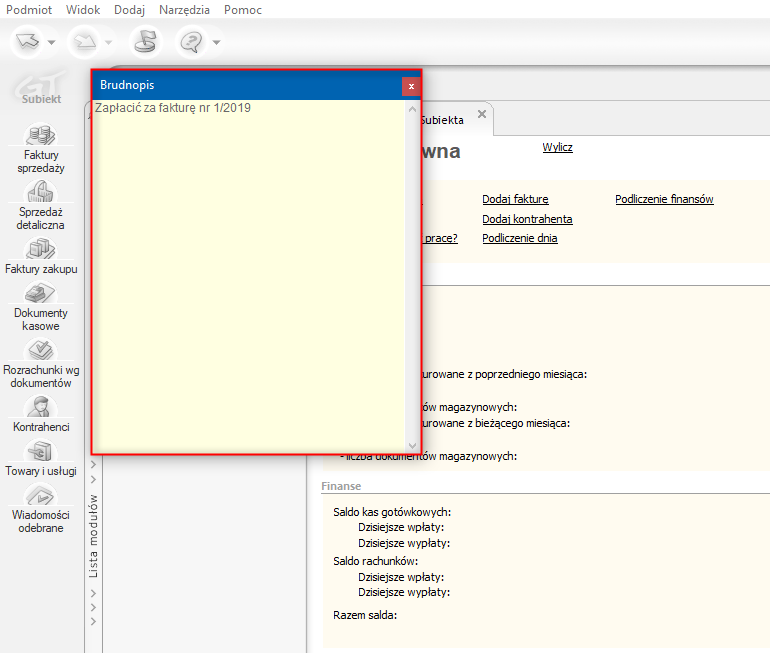The image size is (770, 653).
Task: Open the Podmiot menu
Action: [x=28, y=10]
